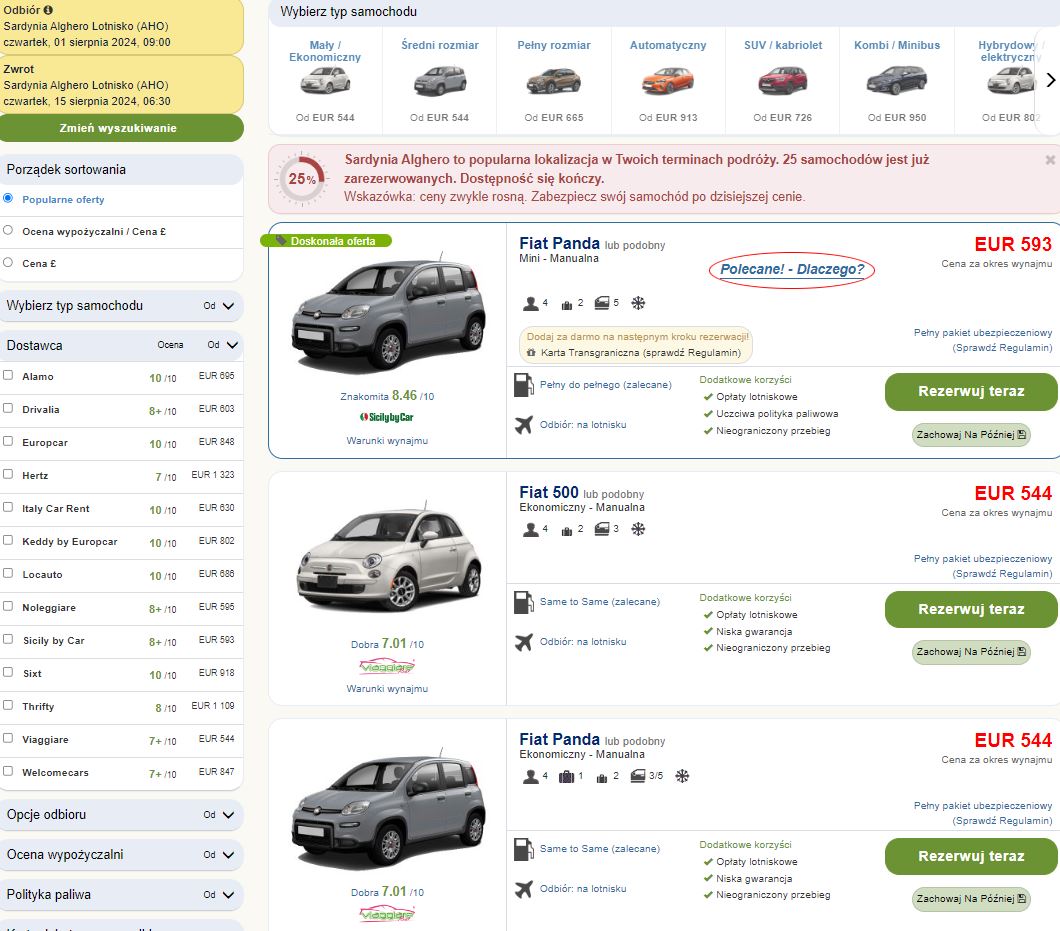Click the Fiat 500 car image
Viewport: 1060px width, 931px height.
389,556
